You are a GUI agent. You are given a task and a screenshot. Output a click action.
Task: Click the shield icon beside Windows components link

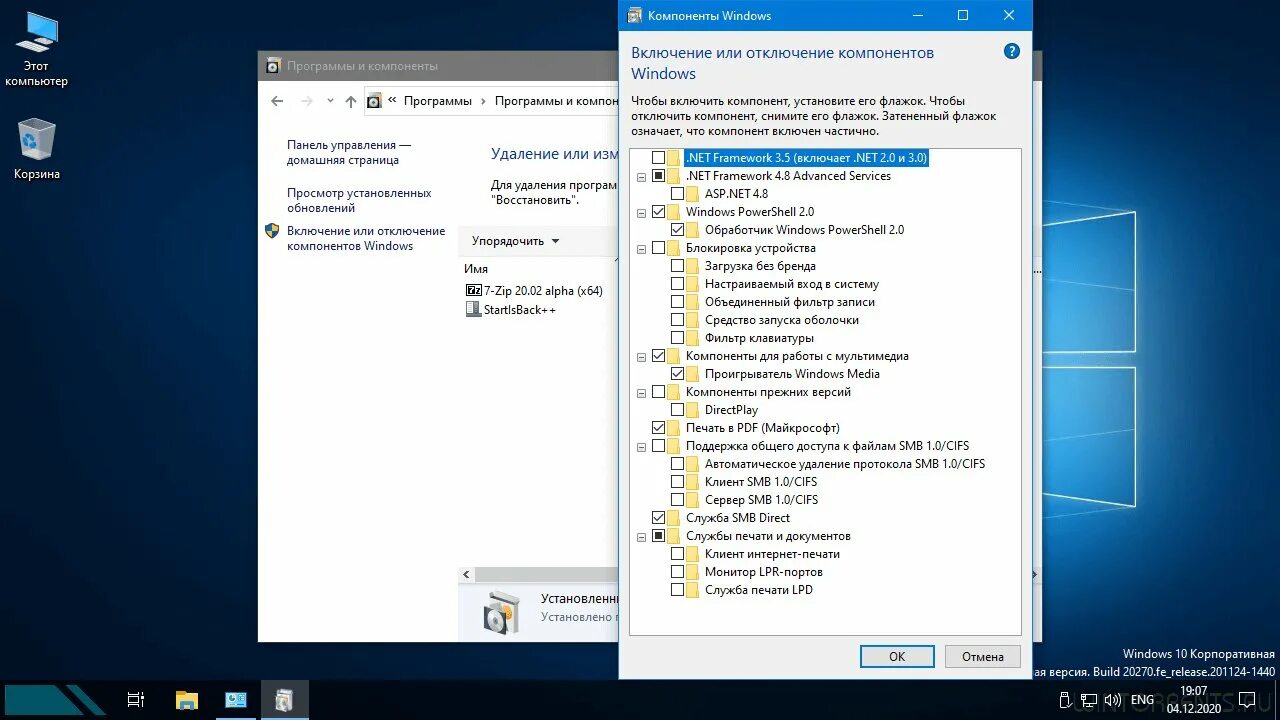point(272,230)
